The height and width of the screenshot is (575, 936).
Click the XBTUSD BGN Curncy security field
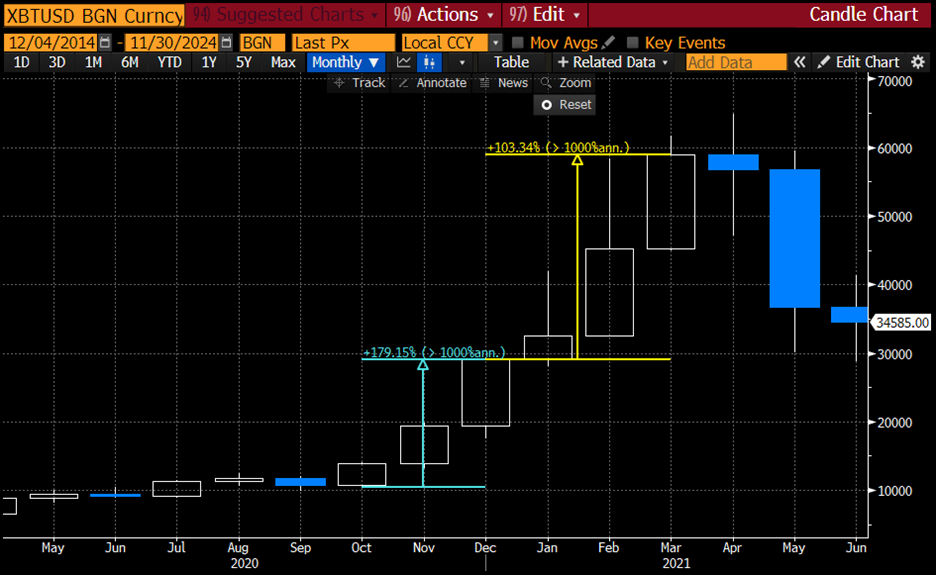(x=94, y=16)
